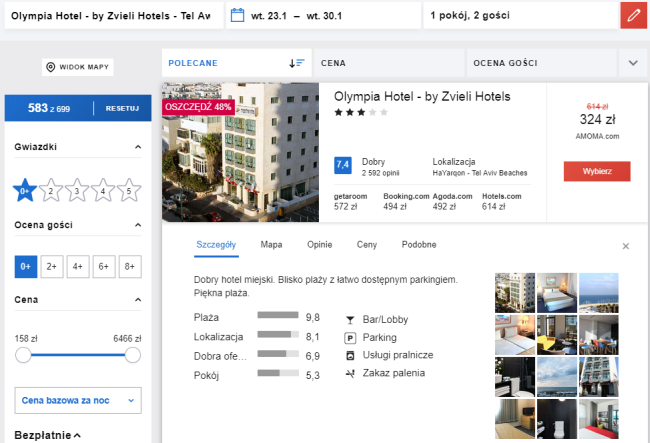Click the calendar icon in date field

237,16
